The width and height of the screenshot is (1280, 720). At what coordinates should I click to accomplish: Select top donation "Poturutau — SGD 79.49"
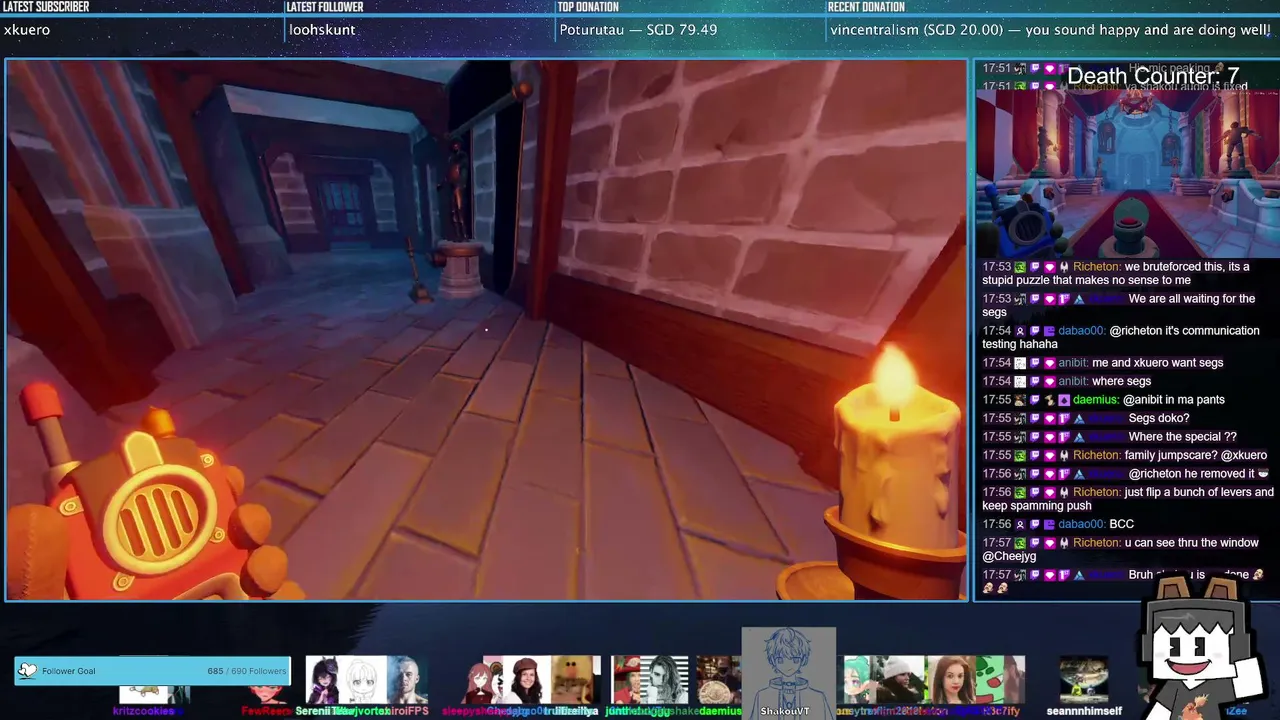638,30
